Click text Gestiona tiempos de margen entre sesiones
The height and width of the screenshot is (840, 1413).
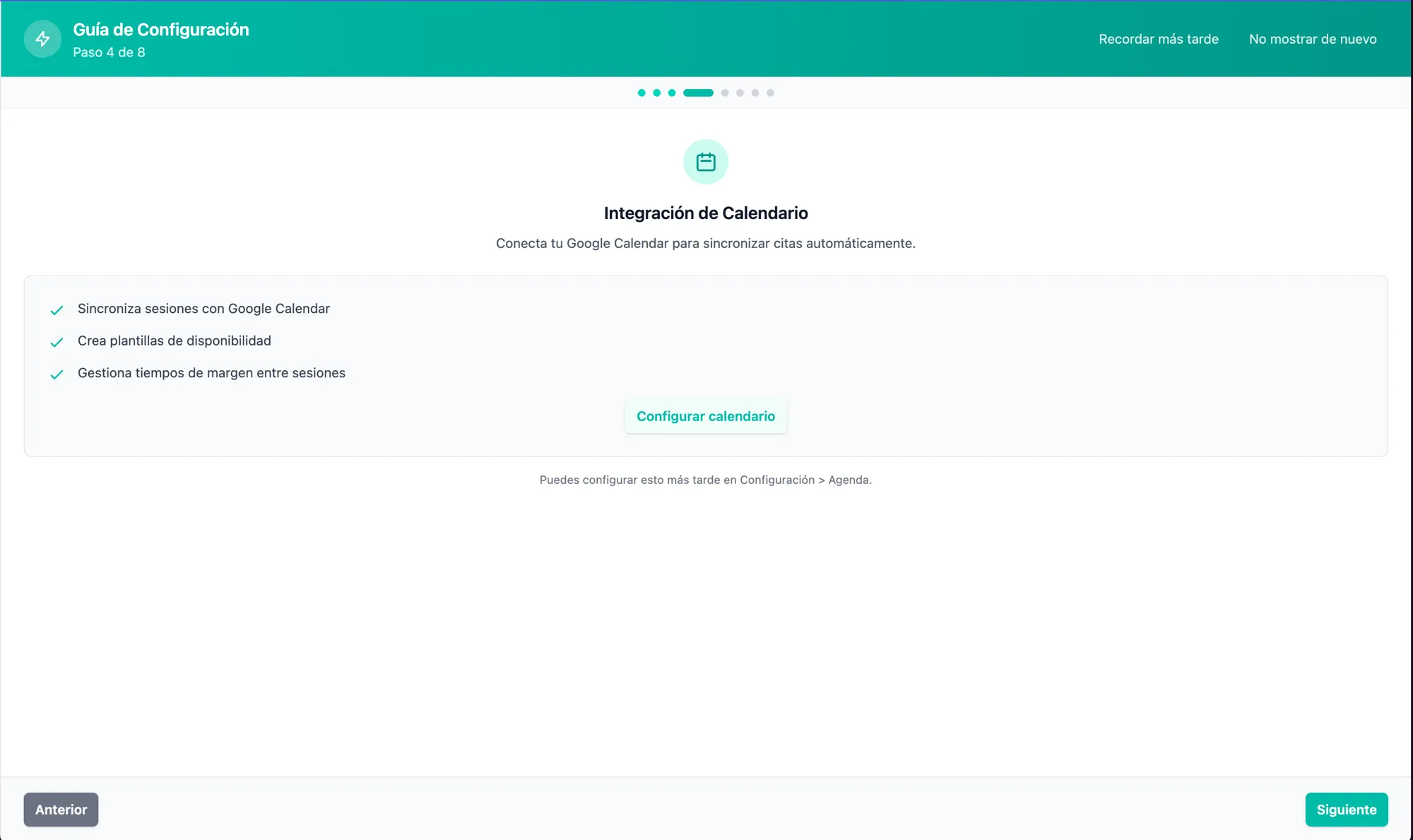click(211, 373)
